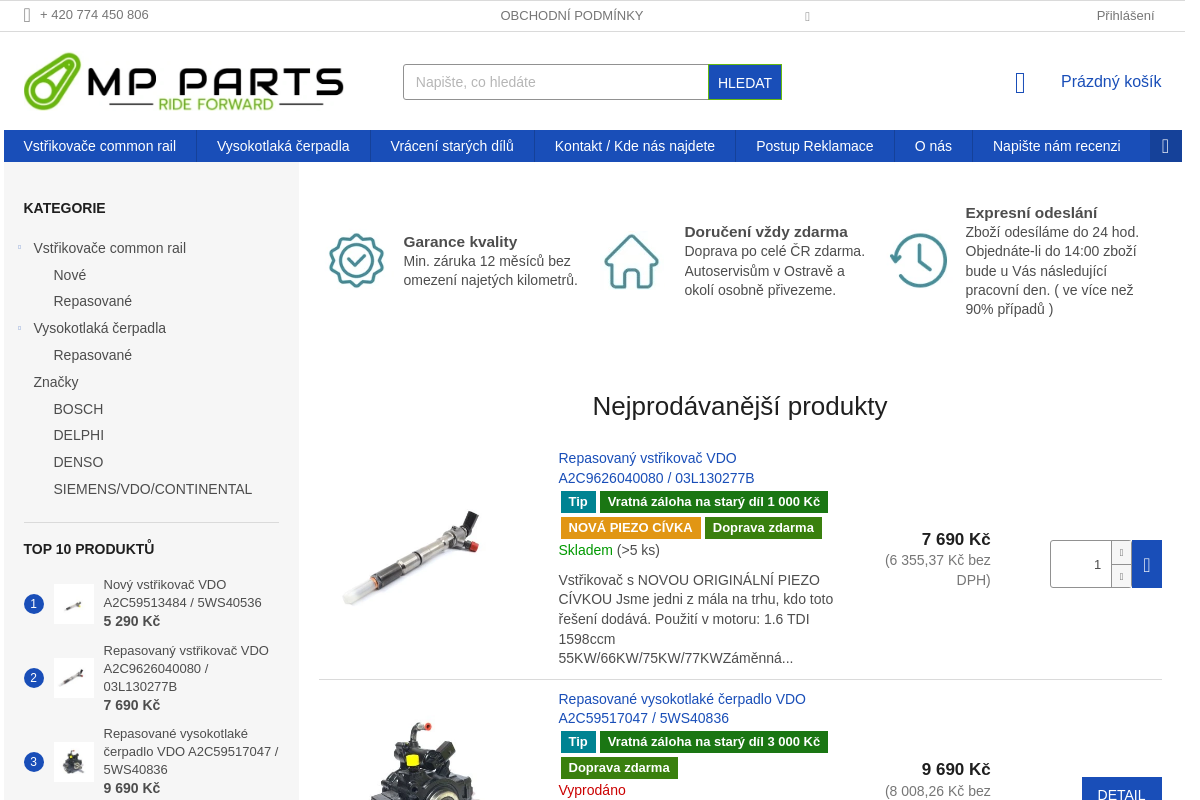Screen dimensions: 1200x800
Task: Open OBCHODNÍ PODMÍNKY page
Action: point(572,15)
